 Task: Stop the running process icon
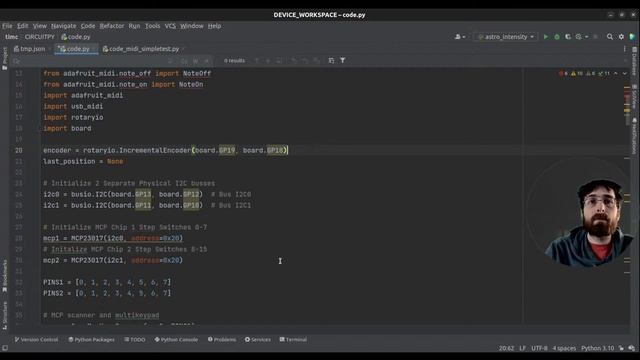click(x=596, y=37)
